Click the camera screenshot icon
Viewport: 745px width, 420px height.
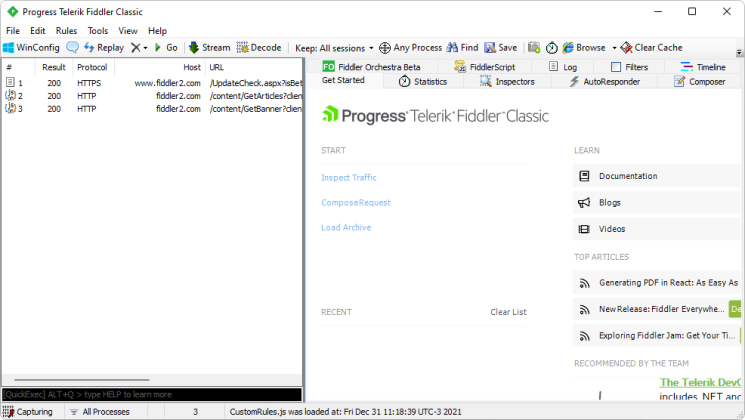pos(534,48)
